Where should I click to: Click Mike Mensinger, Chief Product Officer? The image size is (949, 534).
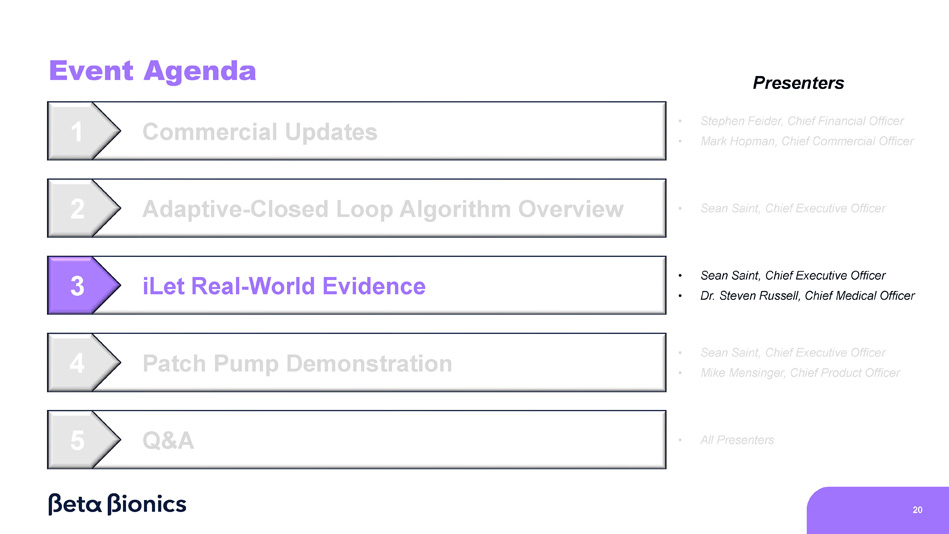click(x=800, y=373)
